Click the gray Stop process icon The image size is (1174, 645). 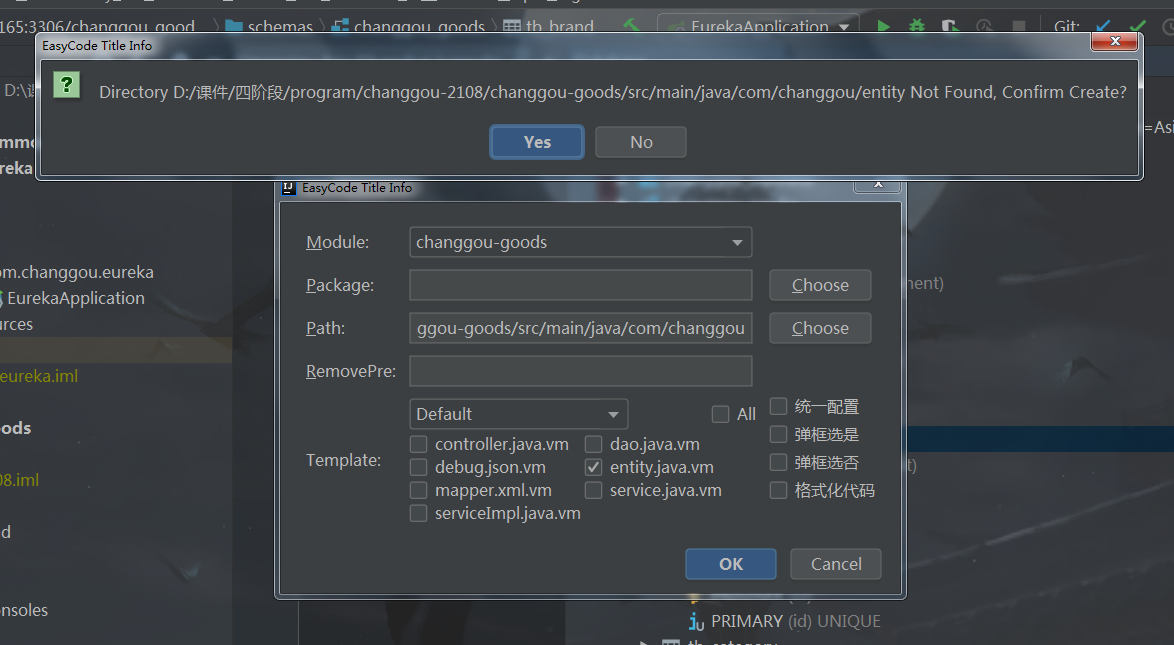(x=1019, y=26)
